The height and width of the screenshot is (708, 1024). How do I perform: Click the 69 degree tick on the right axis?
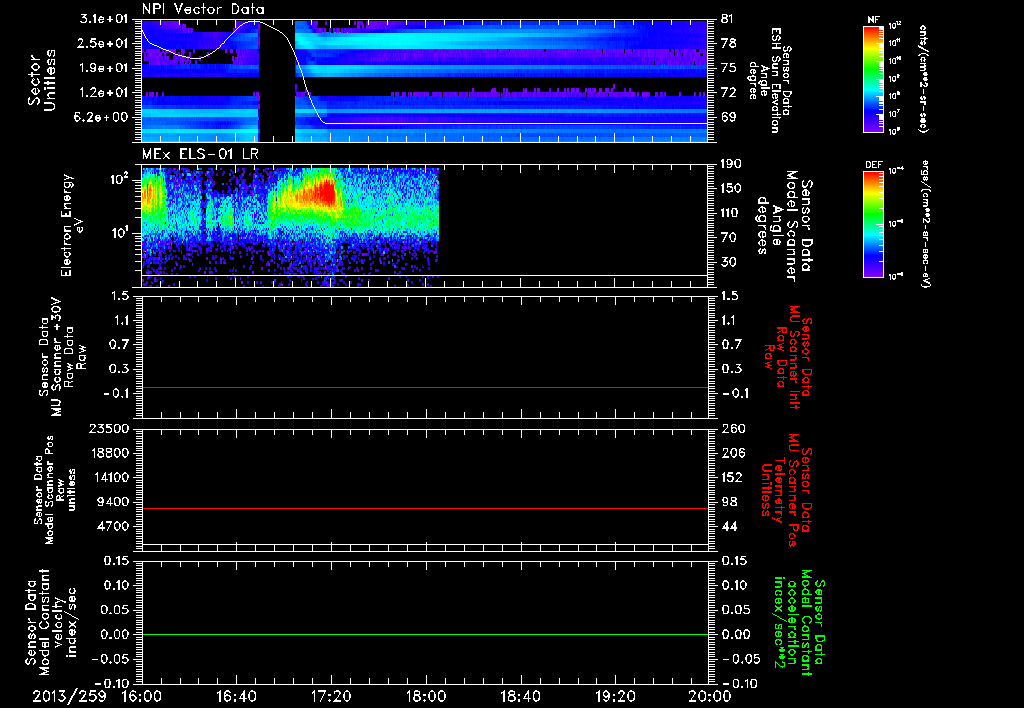(x=728, y=117)
